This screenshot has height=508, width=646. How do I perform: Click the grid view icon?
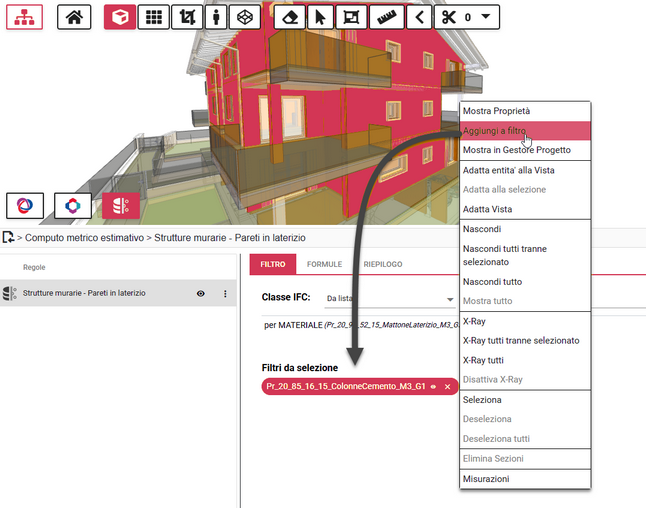pyautogui.click(x=152, y=17)
